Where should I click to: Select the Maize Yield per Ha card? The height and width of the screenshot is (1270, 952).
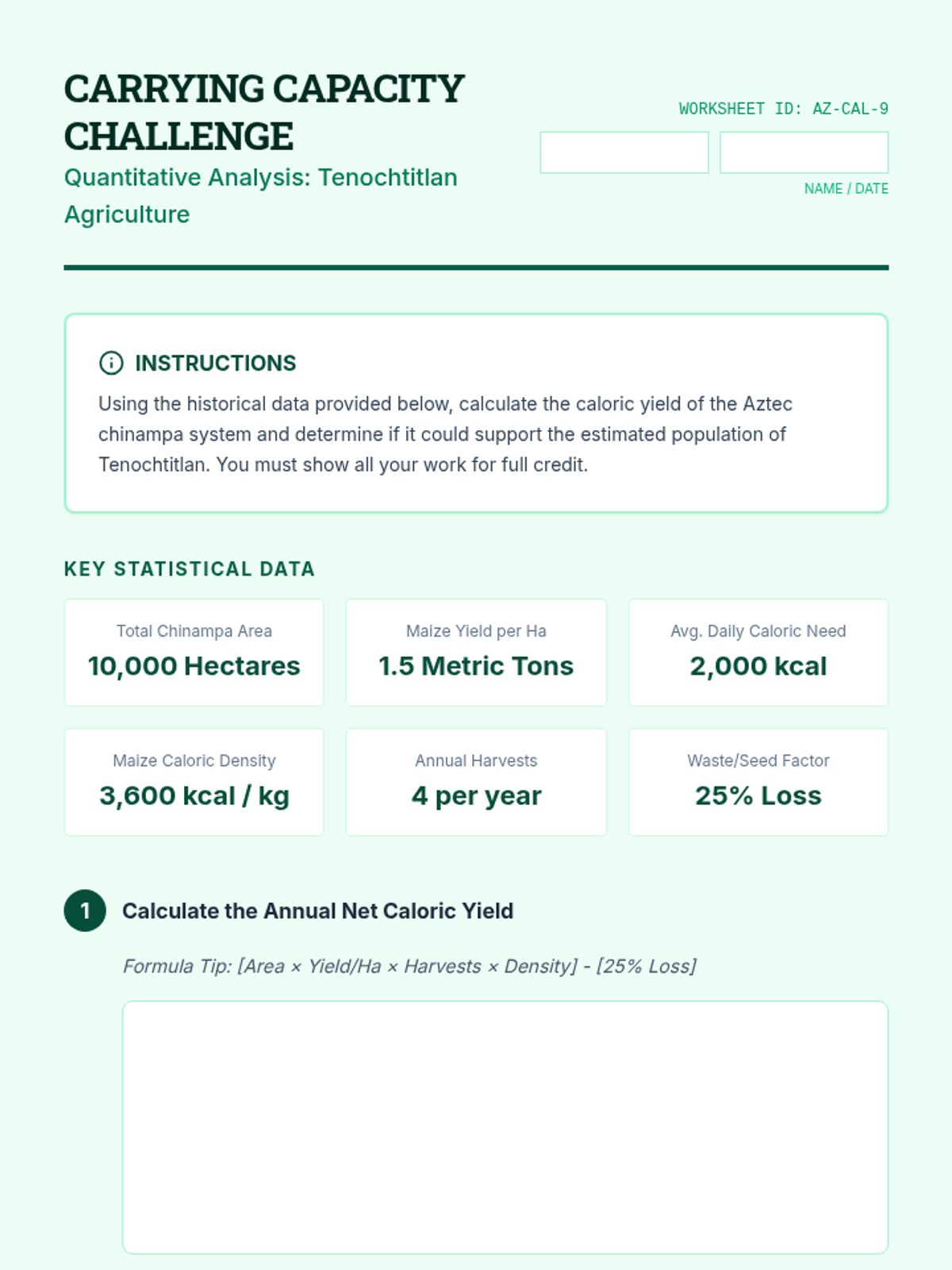pos(476,652)
